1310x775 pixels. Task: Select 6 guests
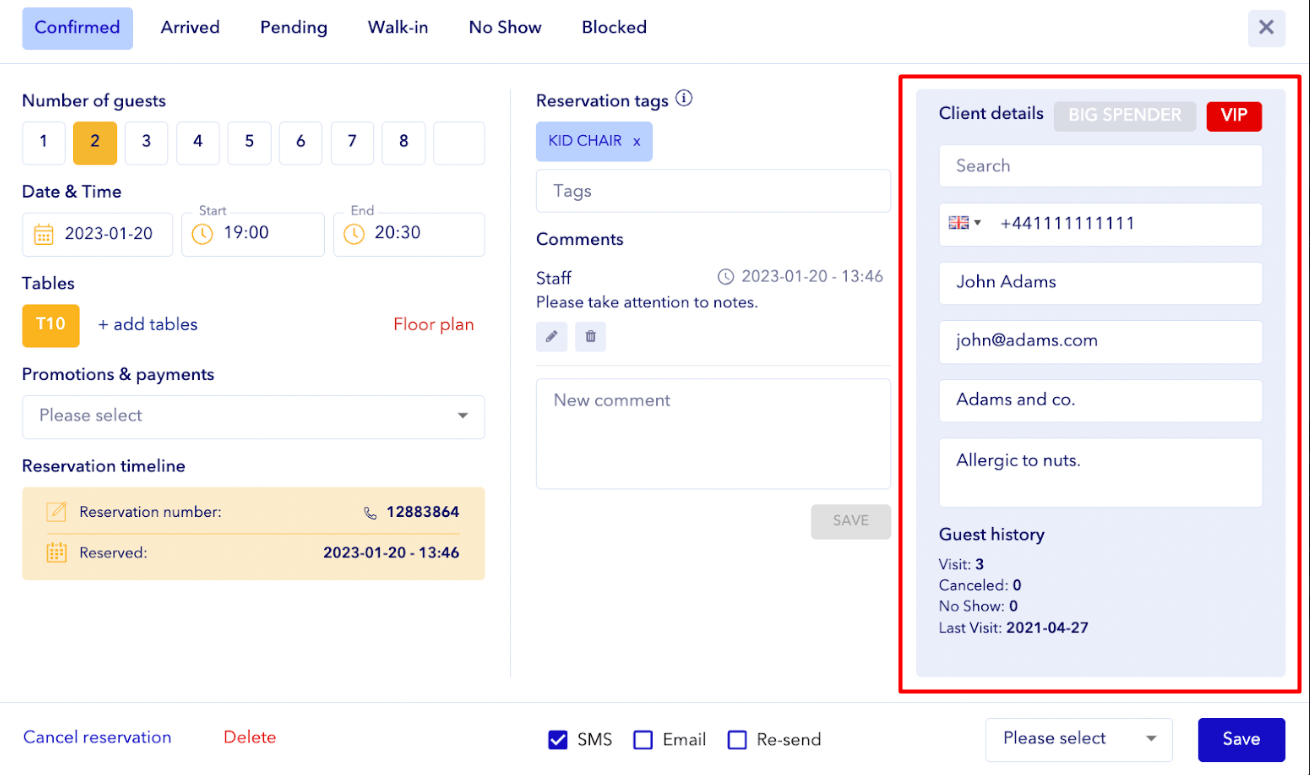click(x=300, y=143)
